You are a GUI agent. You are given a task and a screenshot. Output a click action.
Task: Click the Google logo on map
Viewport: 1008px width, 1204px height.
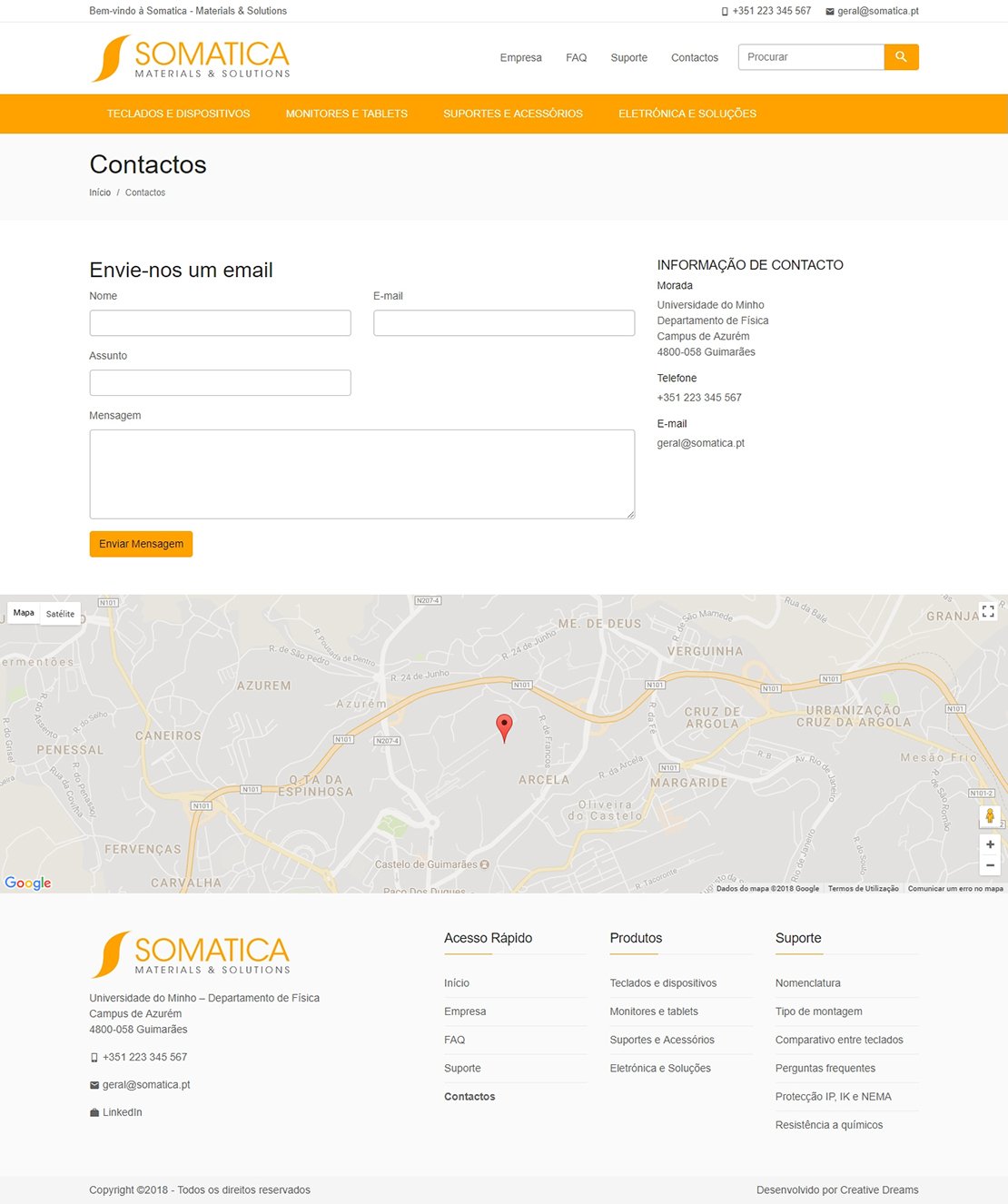(28, 883)
